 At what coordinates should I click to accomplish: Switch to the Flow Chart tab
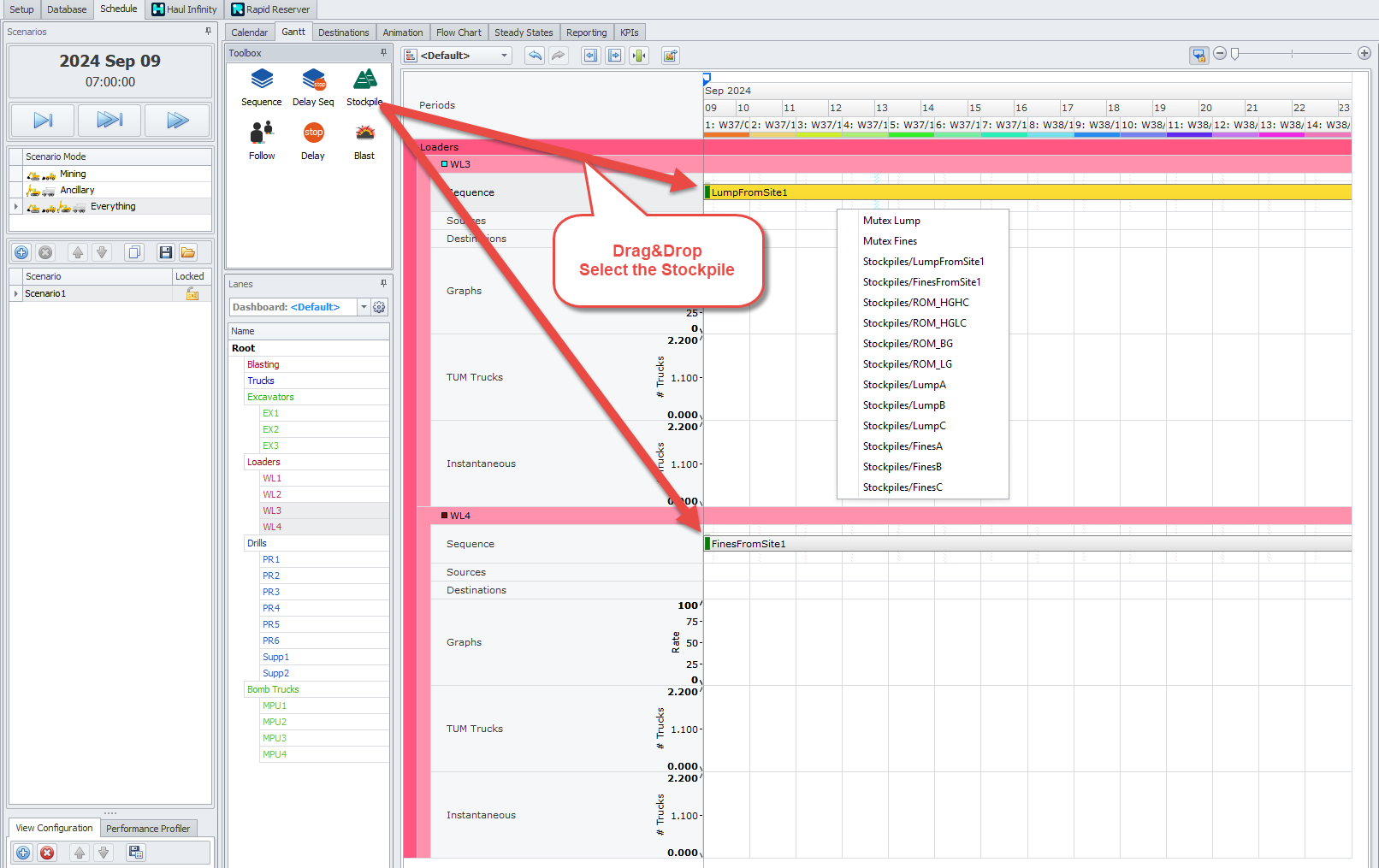[459, 32]
